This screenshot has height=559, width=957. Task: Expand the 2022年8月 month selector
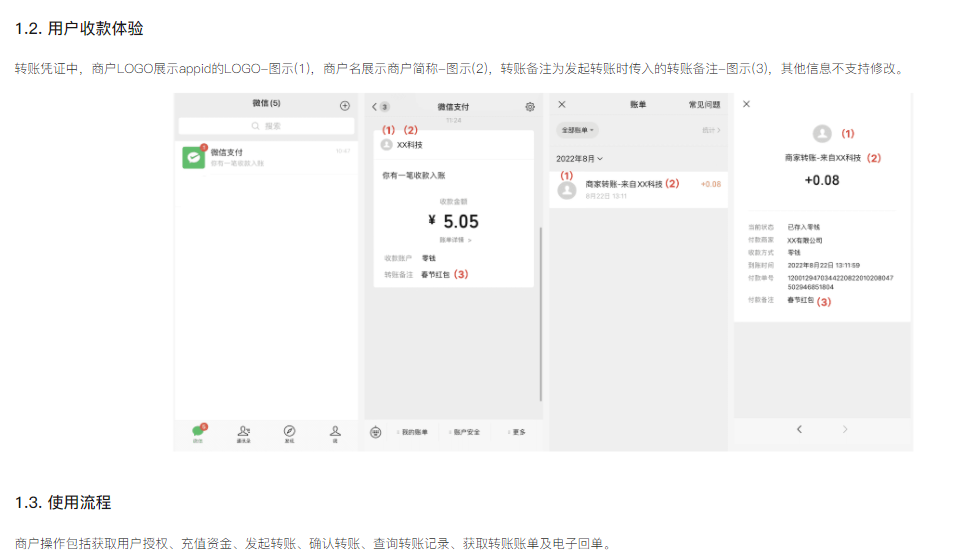580,159
